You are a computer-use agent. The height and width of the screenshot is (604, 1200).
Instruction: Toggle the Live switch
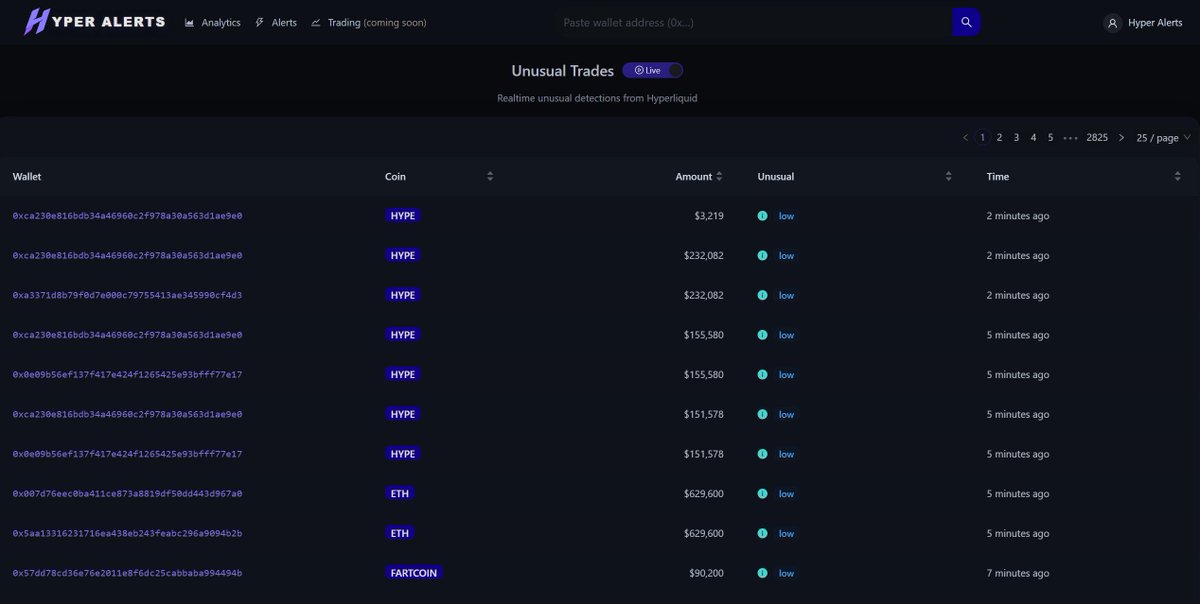pyautogui.click(x=652, y=70)
